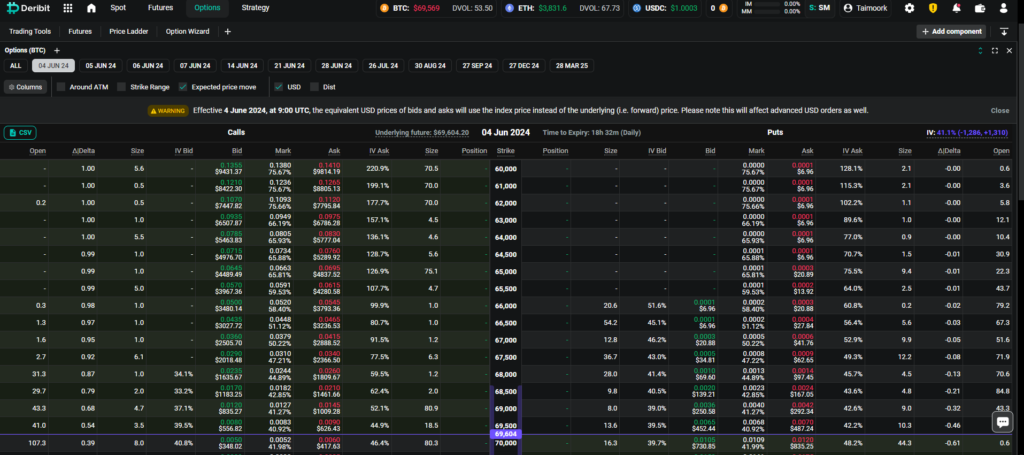Click the 68,500 strike cell
The image size is (1024, 455).
click(506, 392)
